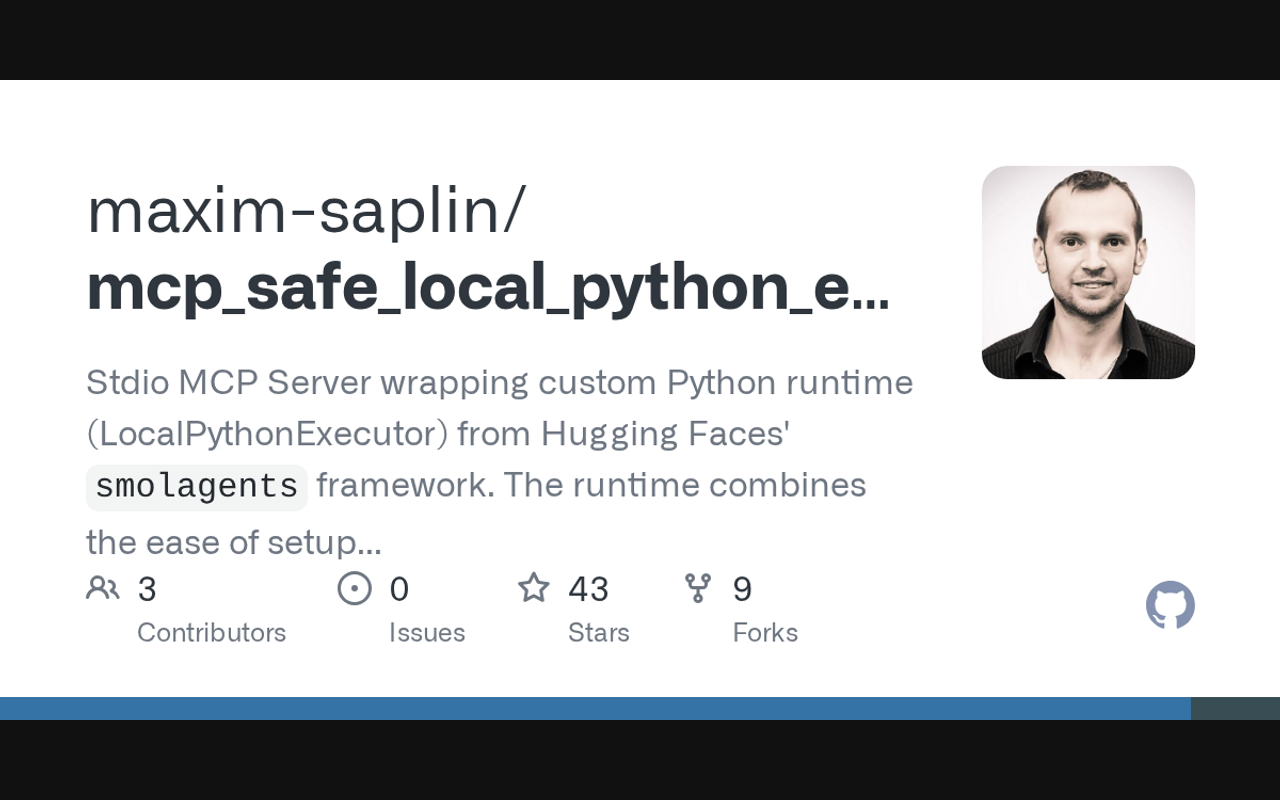Click the text '(LocalPythonExecutor) from Hugging Faces''
The height and width of the screenshot is (800, 1280).
(x=439, y=434)
